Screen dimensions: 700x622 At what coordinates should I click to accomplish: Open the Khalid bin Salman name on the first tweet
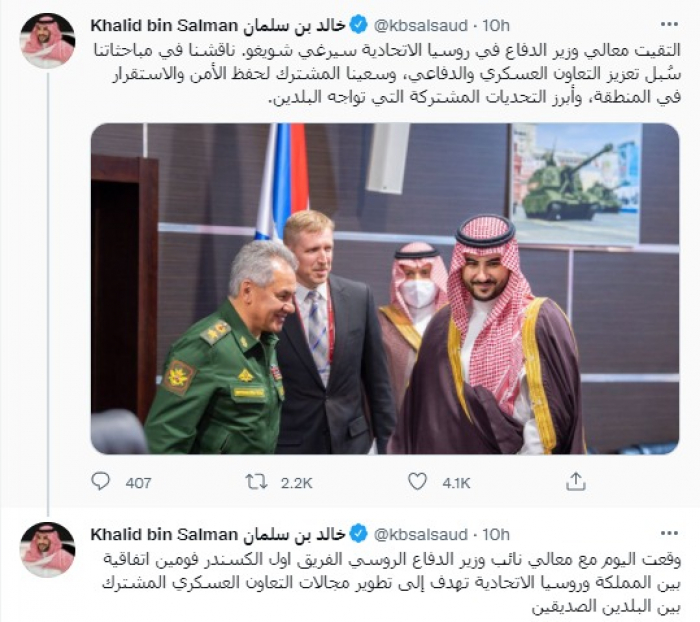click(x=218, y=23)
